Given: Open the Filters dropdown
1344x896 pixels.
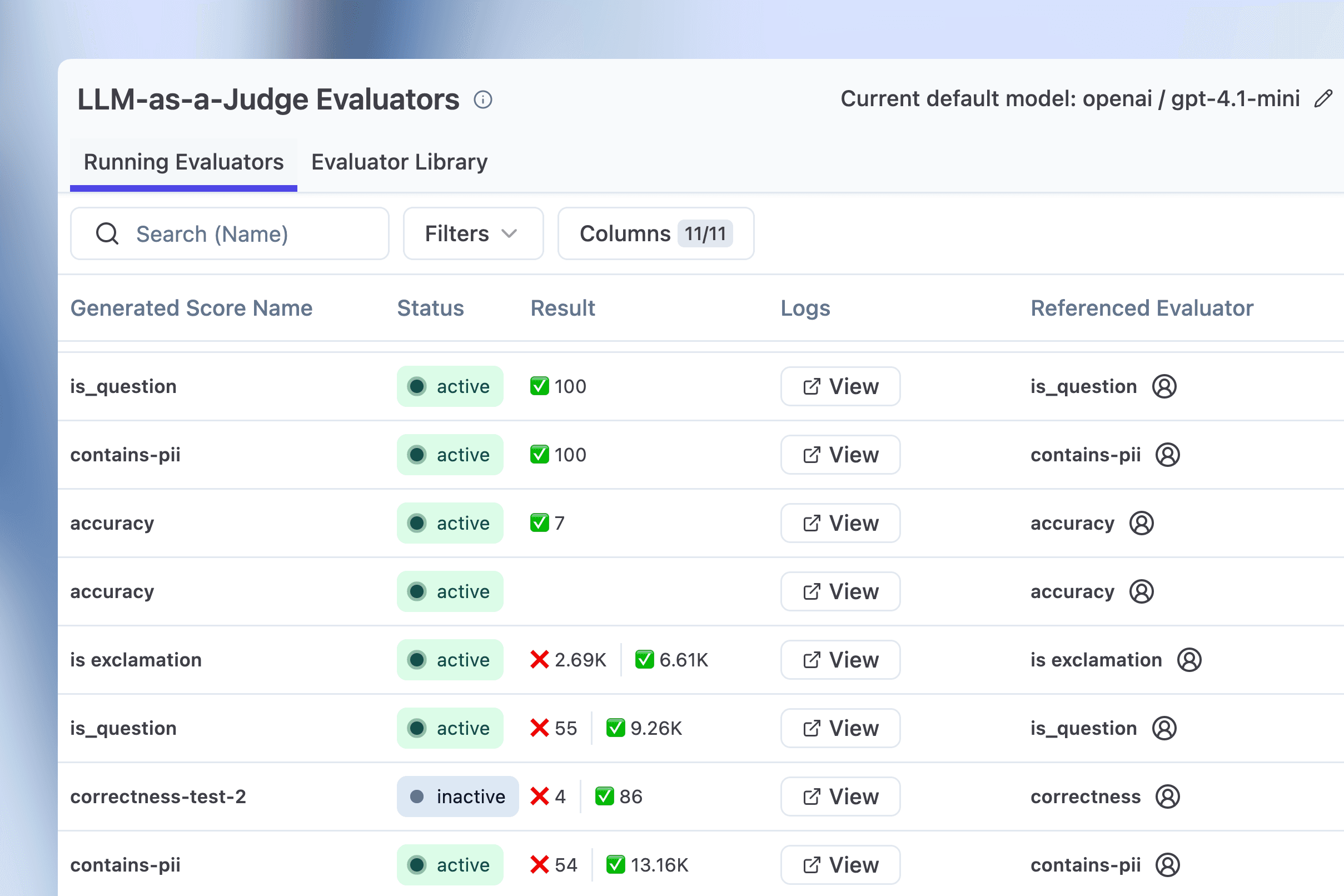Looking at the screenshot, I should [x=473, y=233].
